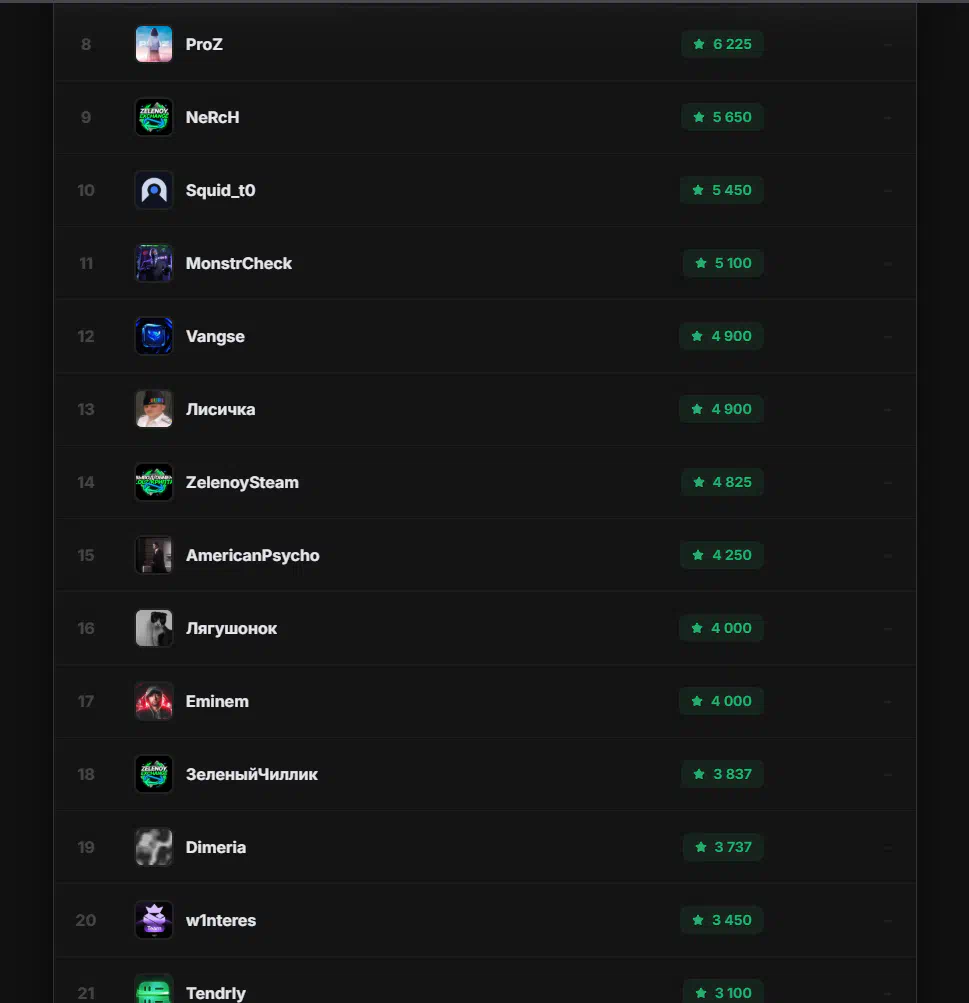Screen dimensions: 969x1003
Task: Open the ЗеленыйЧиллик username
Action: pyautogui.click(x=252, y=774)
